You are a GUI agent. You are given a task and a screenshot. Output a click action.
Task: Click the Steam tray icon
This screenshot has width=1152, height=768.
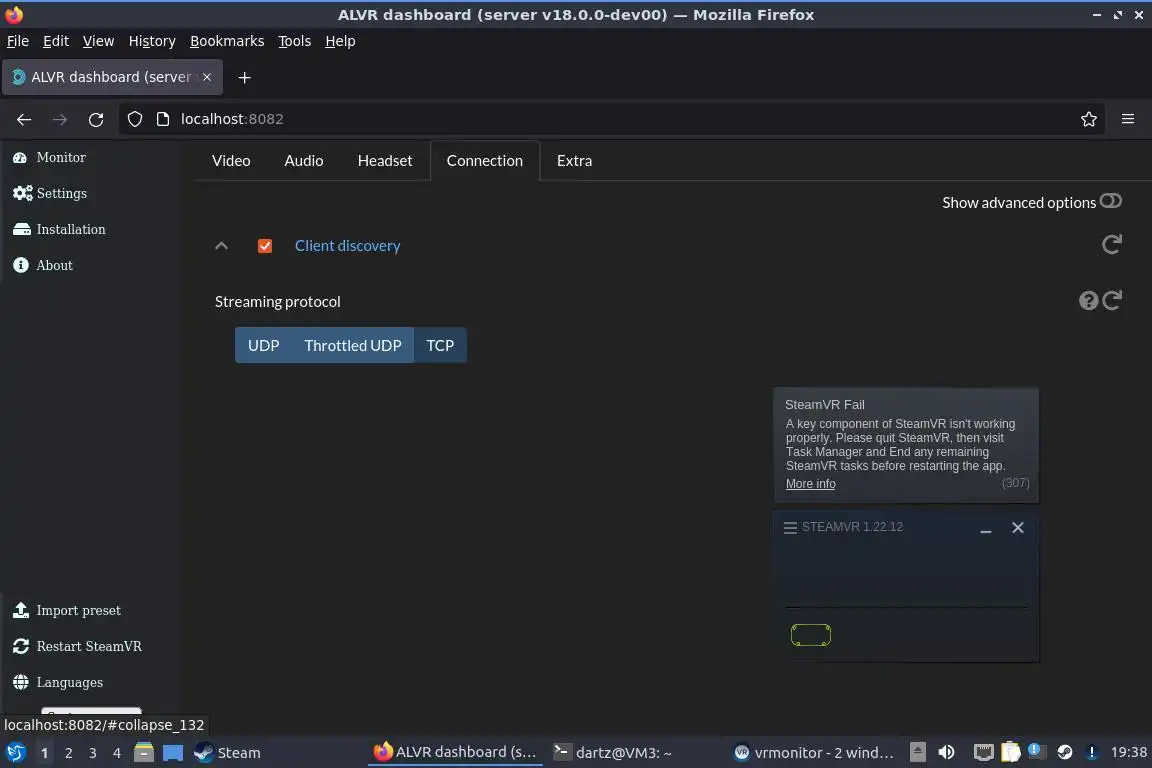pyautogui.click(x=1065, y=752)
